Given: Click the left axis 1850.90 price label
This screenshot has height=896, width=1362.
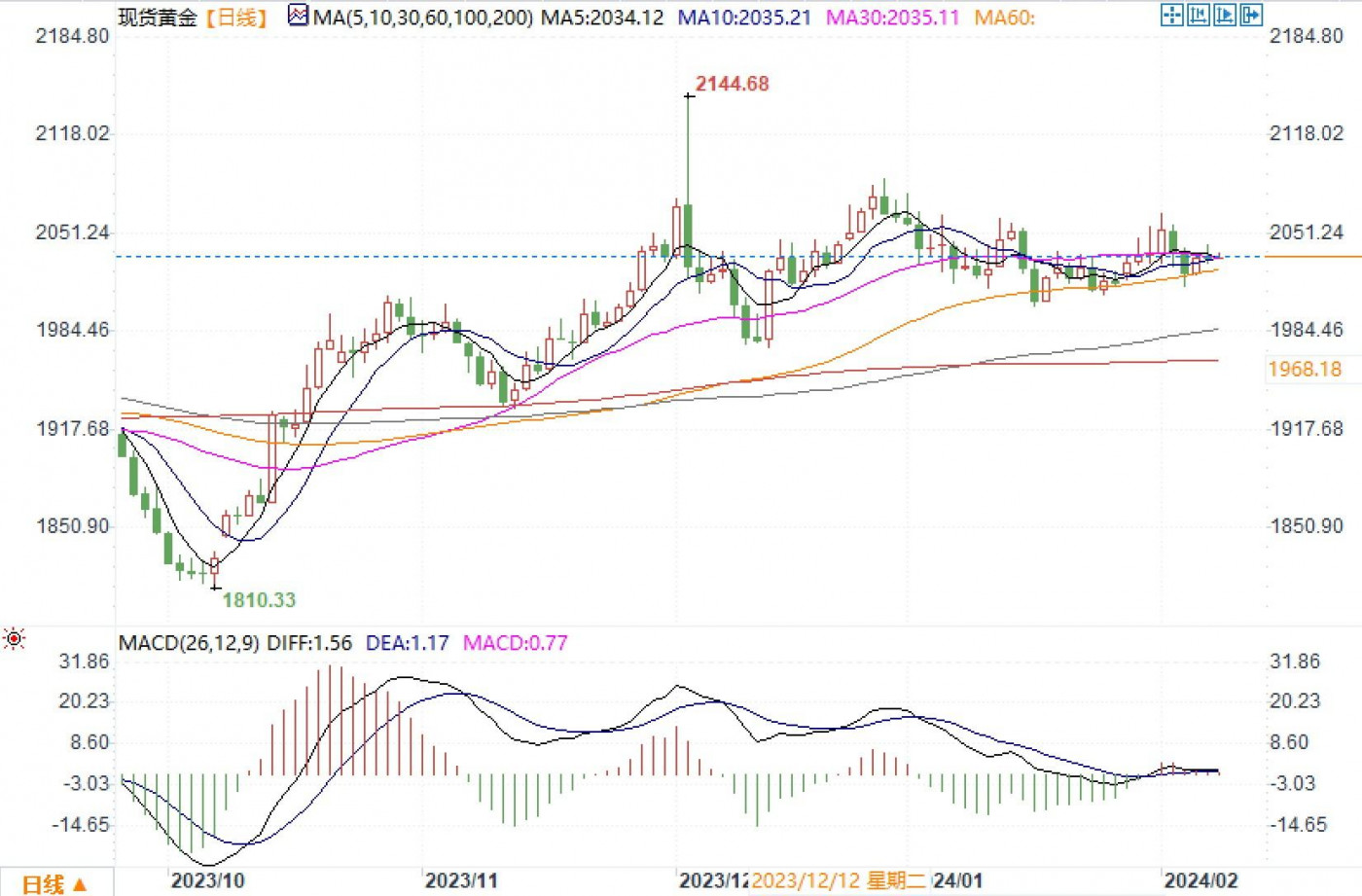Looking at the screenshot, I should click(73, 526).
